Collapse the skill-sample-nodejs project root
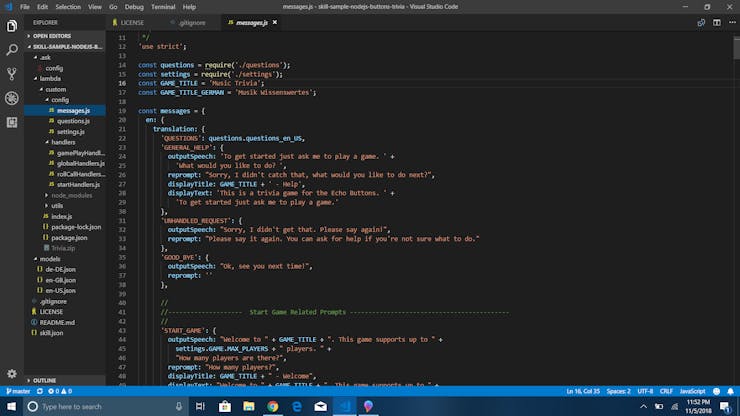The height and width of the screenshot is (416, 740). 64,47
